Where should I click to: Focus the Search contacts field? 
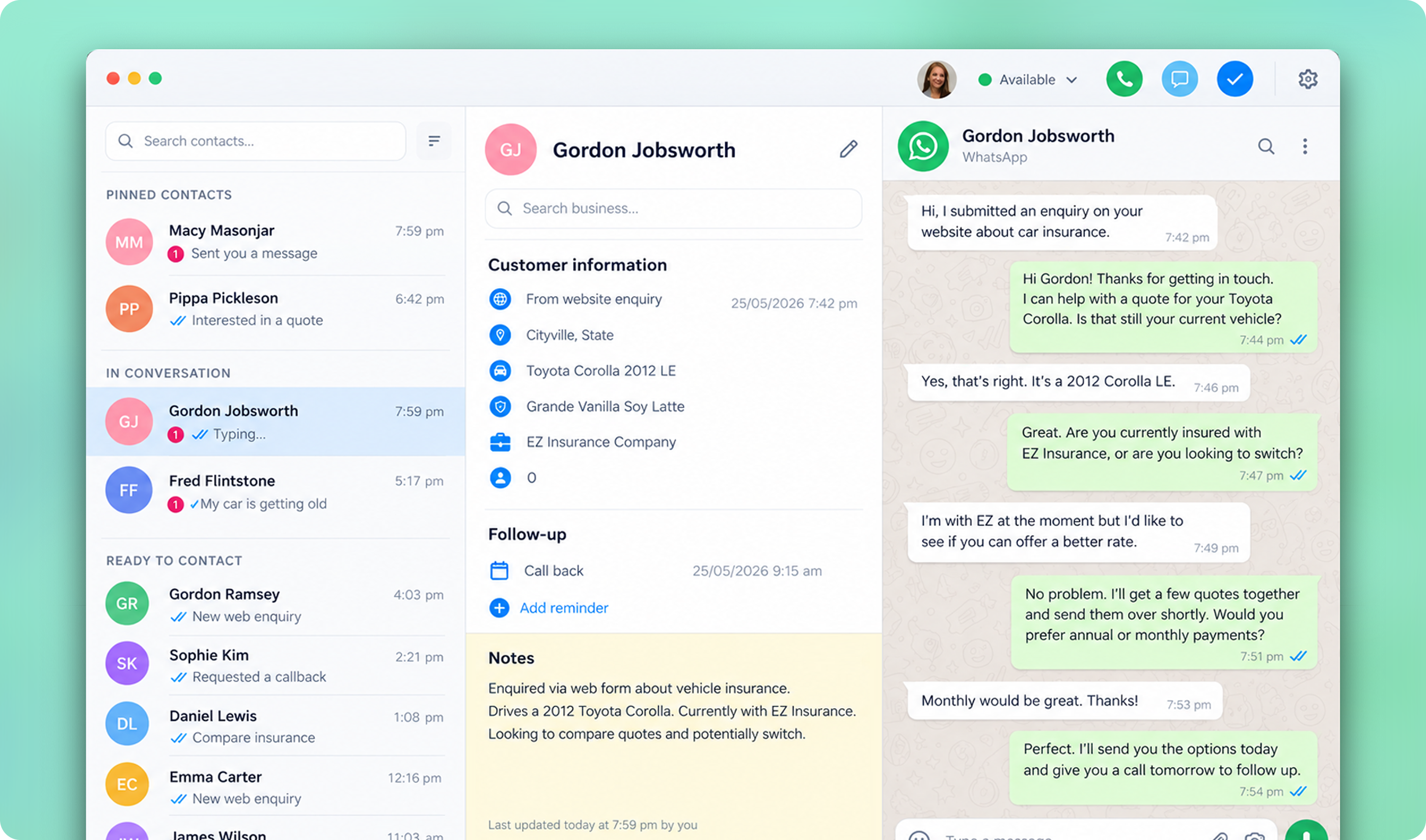(x=255, y=141)
